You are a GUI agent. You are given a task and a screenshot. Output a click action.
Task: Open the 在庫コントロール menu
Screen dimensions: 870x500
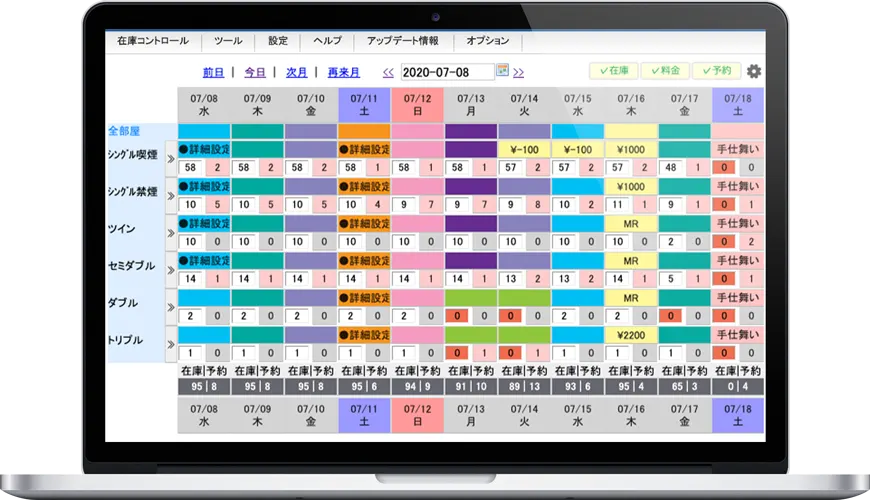coord(153,41)
